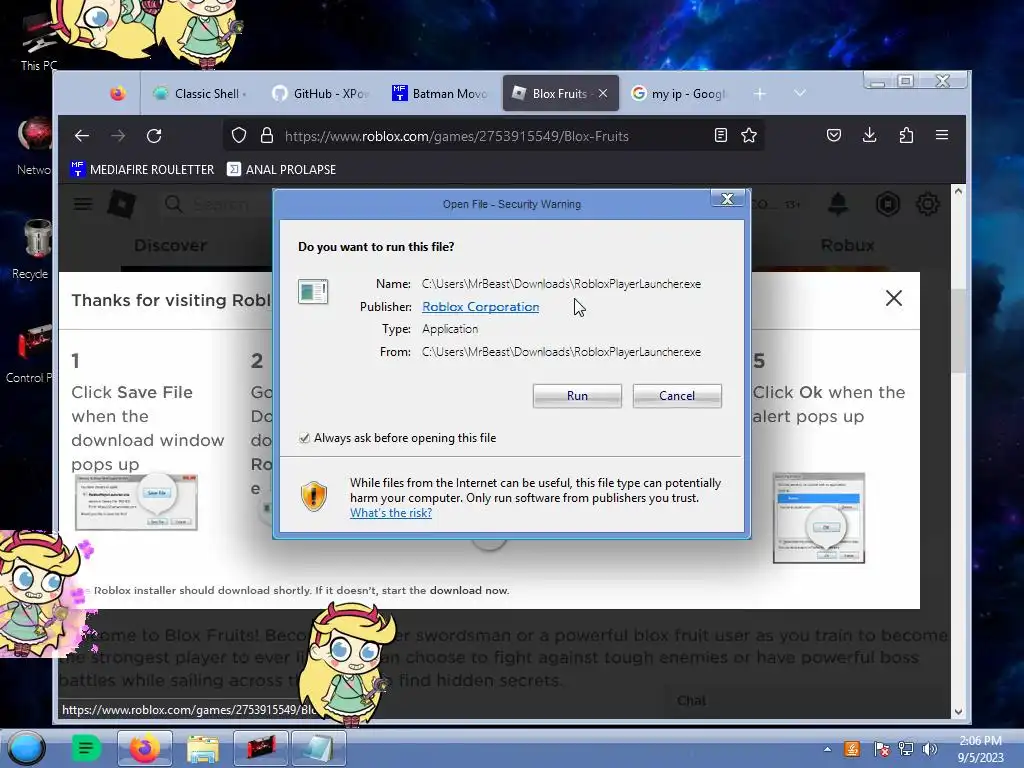Open the network tray icon
The height and width of the screenshot is (768, 1024).
906,749
